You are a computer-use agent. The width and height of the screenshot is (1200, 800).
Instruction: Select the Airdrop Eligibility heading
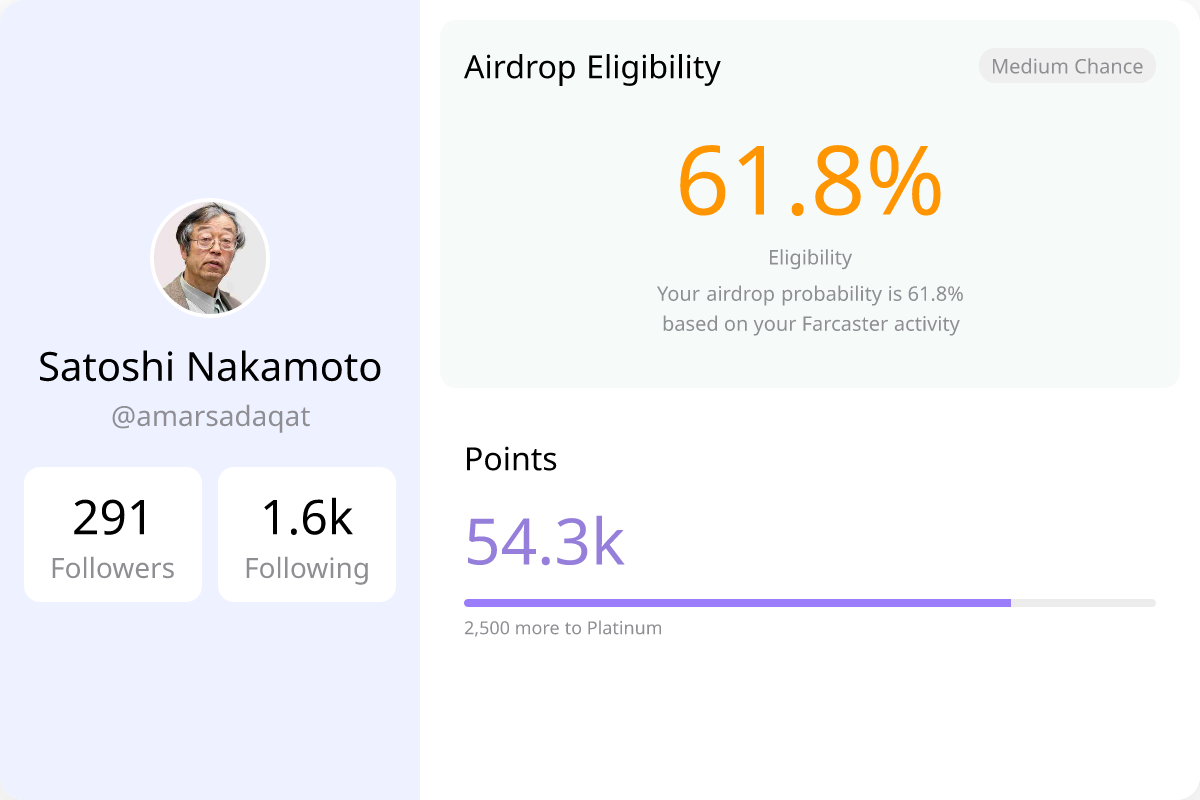[x=592, y=67]
